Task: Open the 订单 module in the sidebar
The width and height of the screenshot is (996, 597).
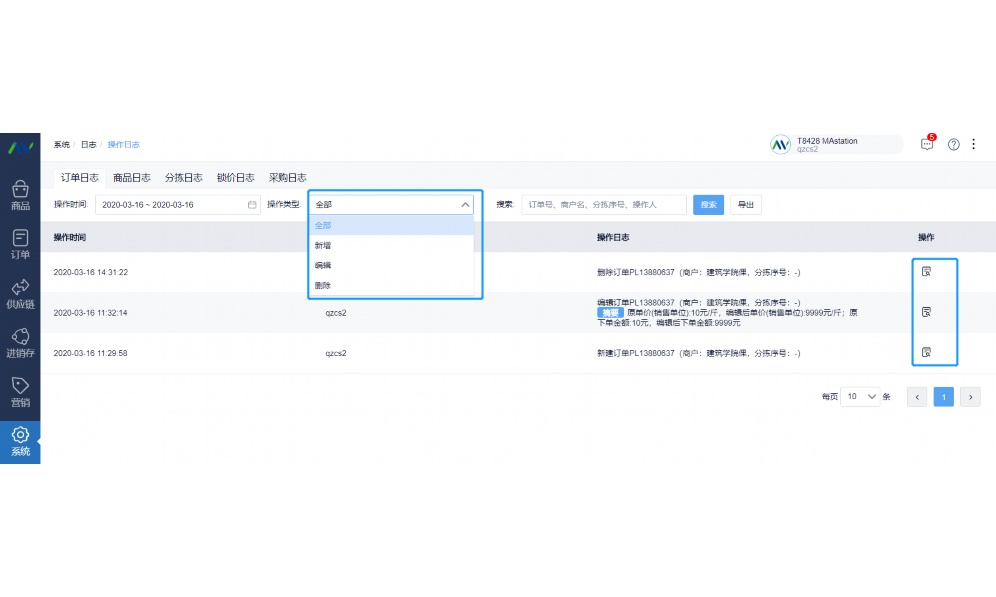Action: (x=20, y=245)
